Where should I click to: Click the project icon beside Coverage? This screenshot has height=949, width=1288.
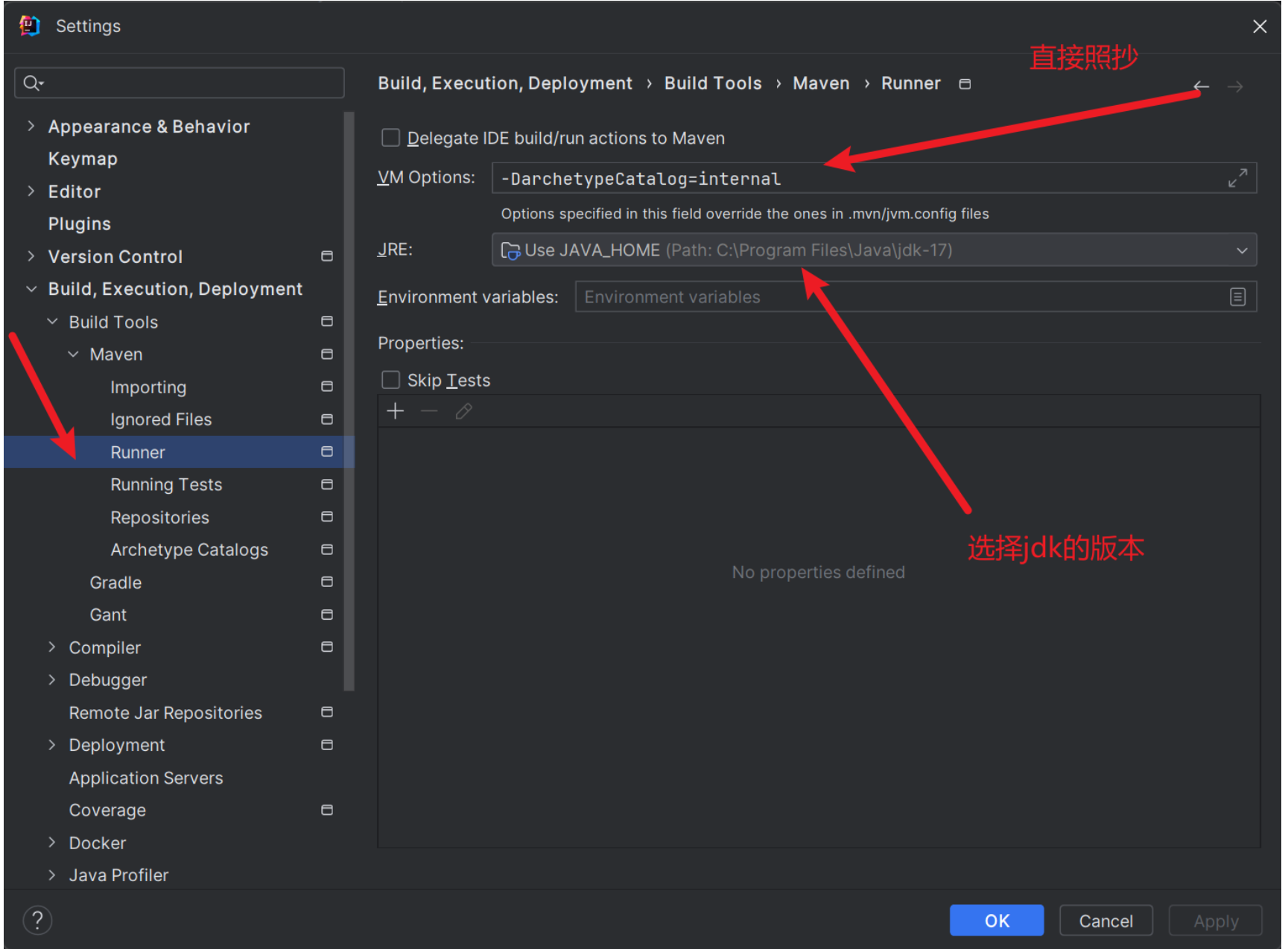[327, 810]
